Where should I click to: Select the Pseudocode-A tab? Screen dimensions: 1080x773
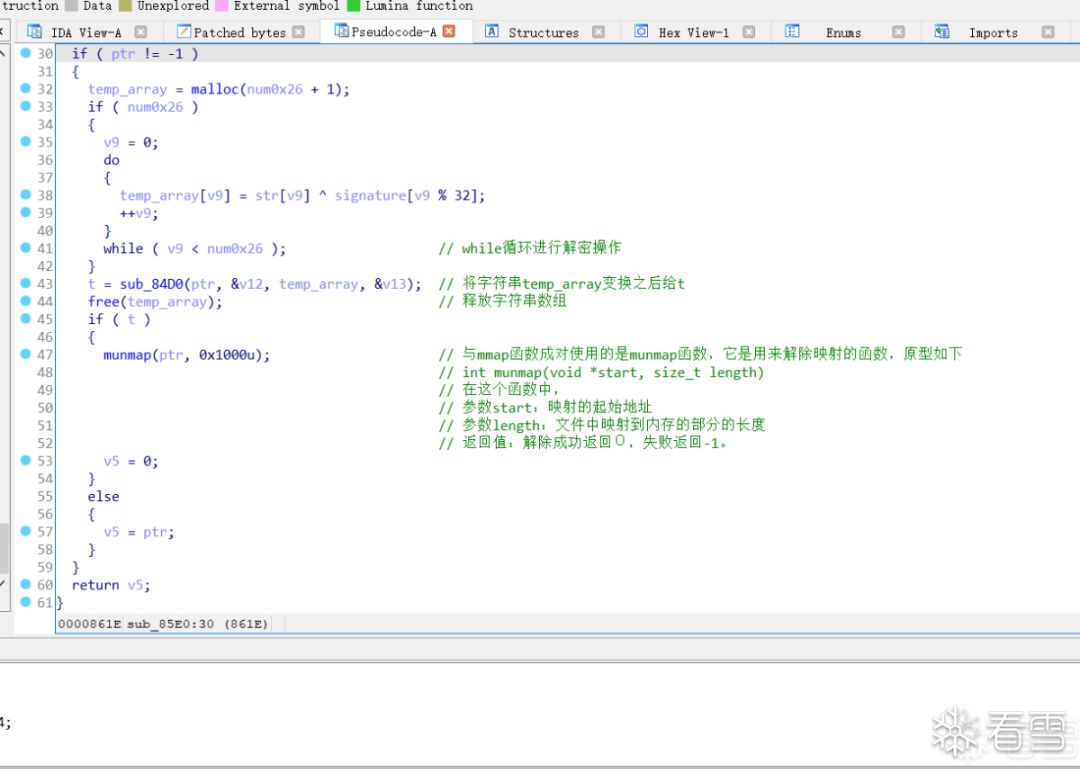[x=393, y=32]
